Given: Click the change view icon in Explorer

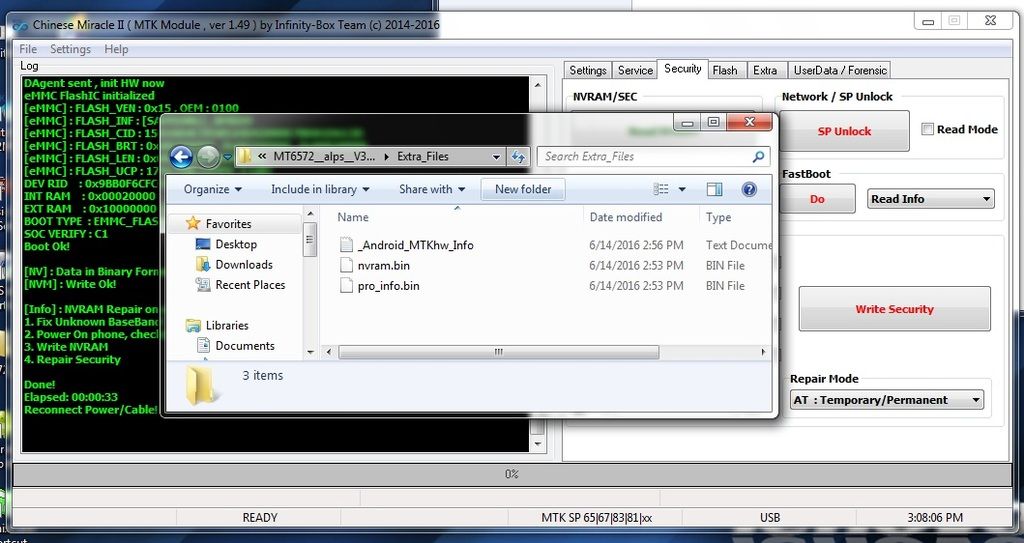Looking at the screenshot, I should (662, 189).
